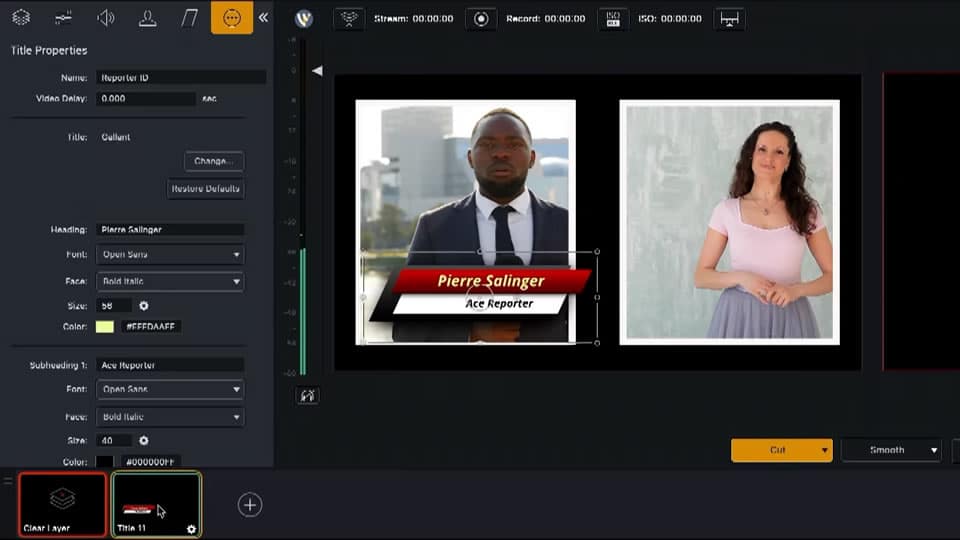The height and width of the screenshot is (540, 960).
Task: Expand heading Face dropdown Bold Italic
Action: pos(169,282)
